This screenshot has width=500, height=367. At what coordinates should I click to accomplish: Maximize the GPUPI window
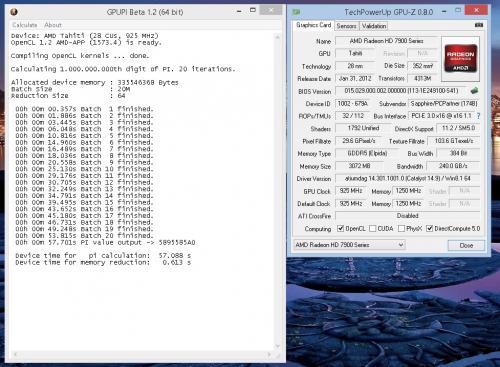coord(253,10)
